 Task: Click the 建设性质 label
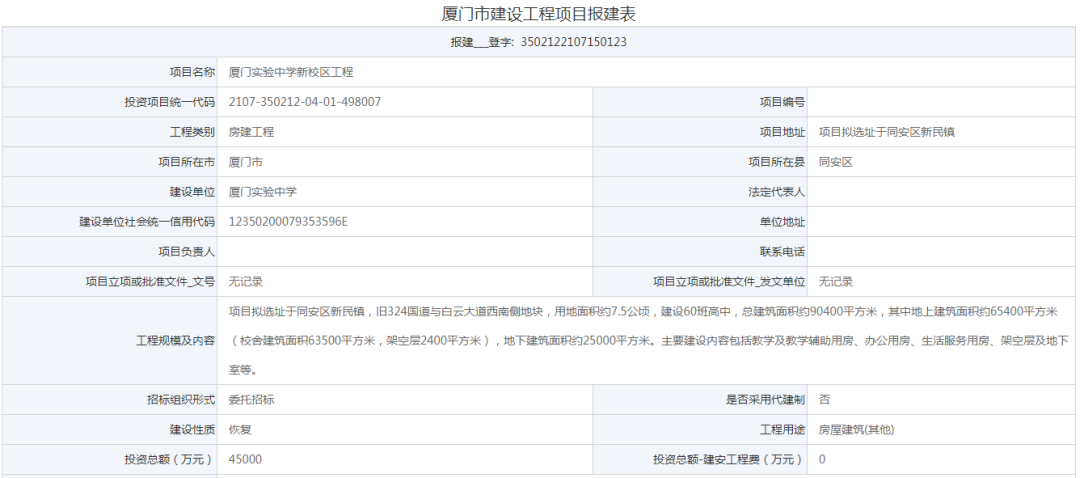click(x=192, y=430)
